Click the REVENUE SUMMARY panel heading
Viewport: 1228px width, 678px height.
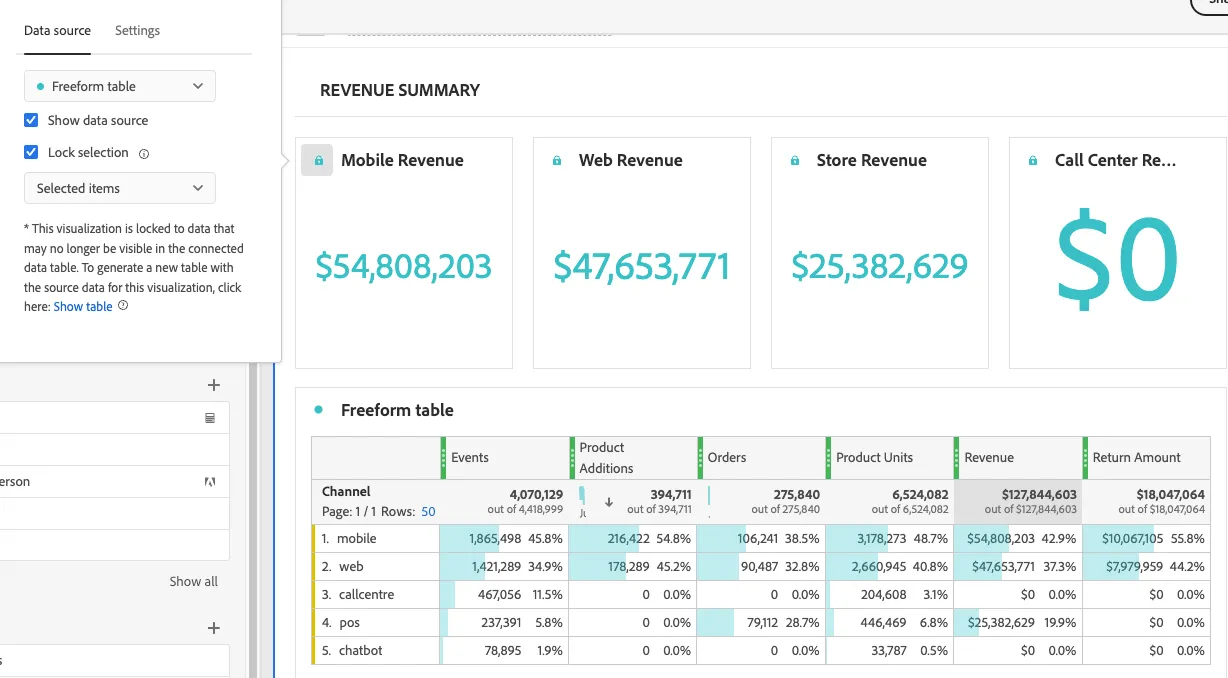click(x=400, y=90)
